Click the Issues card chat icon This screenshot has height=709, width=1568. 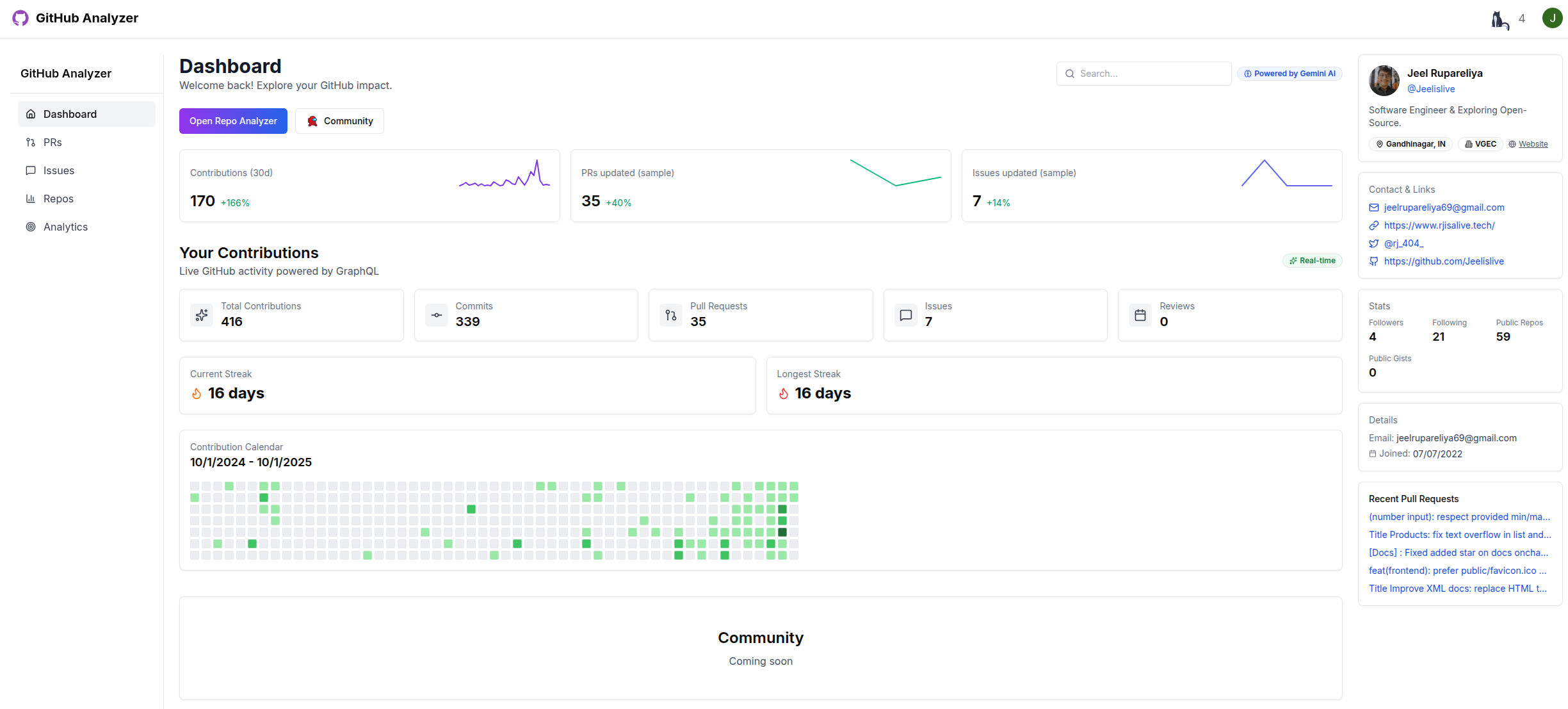tap(905, 315)
